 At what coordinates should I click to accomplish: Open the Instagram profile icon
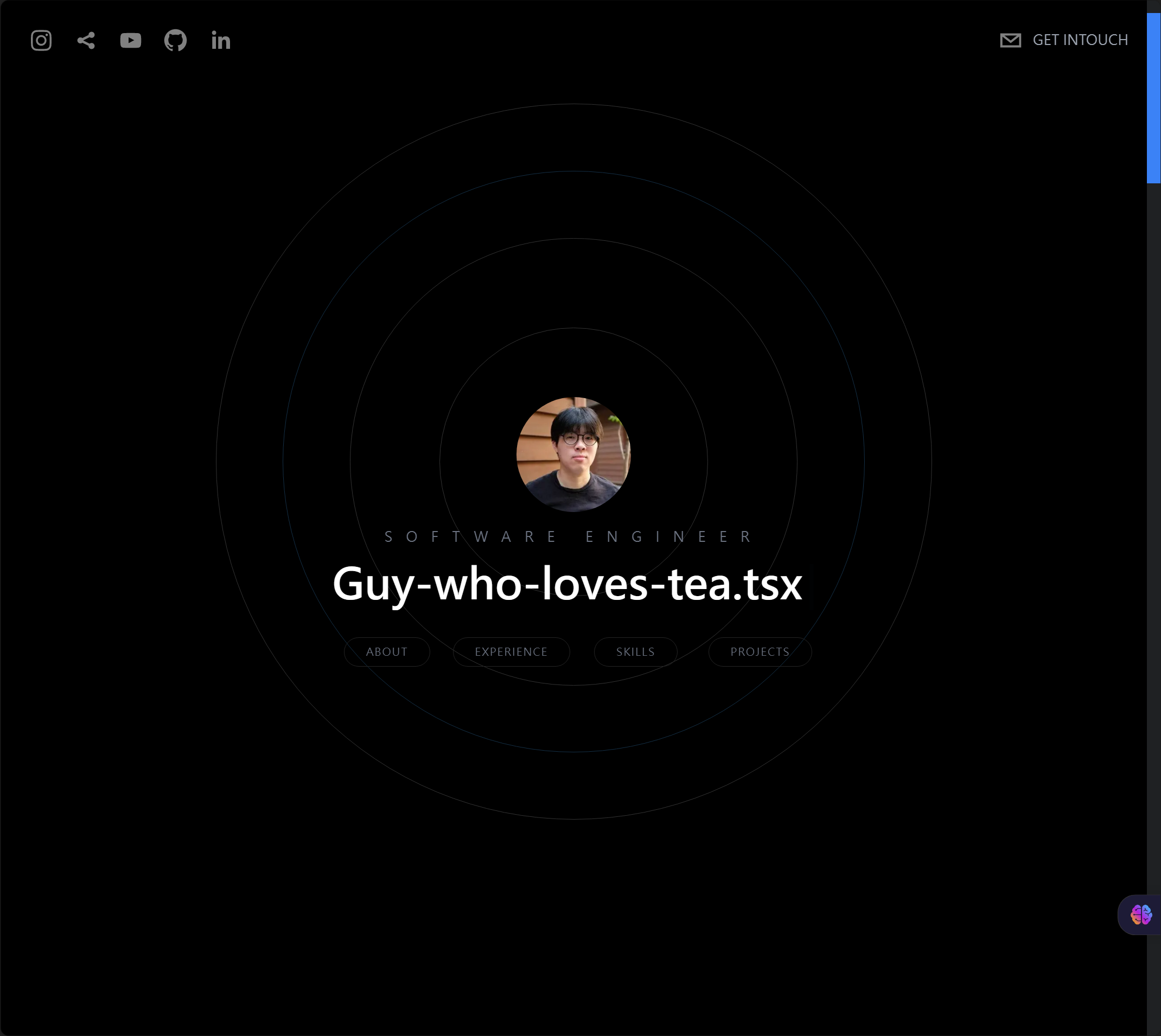(41, 41)
